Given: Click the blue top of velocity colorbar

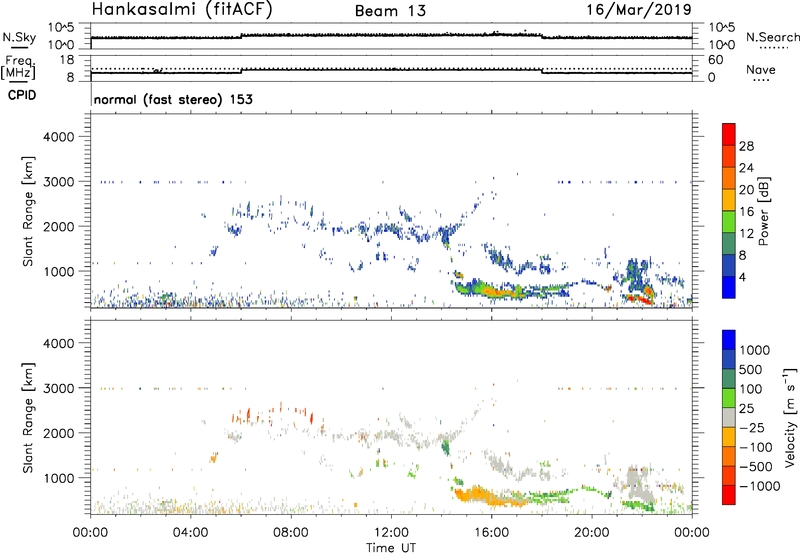Looking at the screenshot, I should (x=729, y=340).
